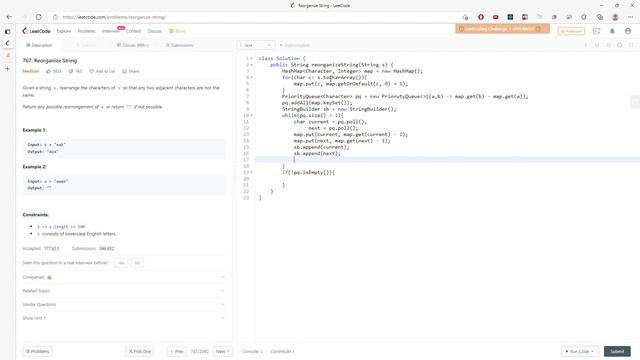The image size is (640, 360).
Task: Click Yes for seen in real interview
Action: [121, 263]
